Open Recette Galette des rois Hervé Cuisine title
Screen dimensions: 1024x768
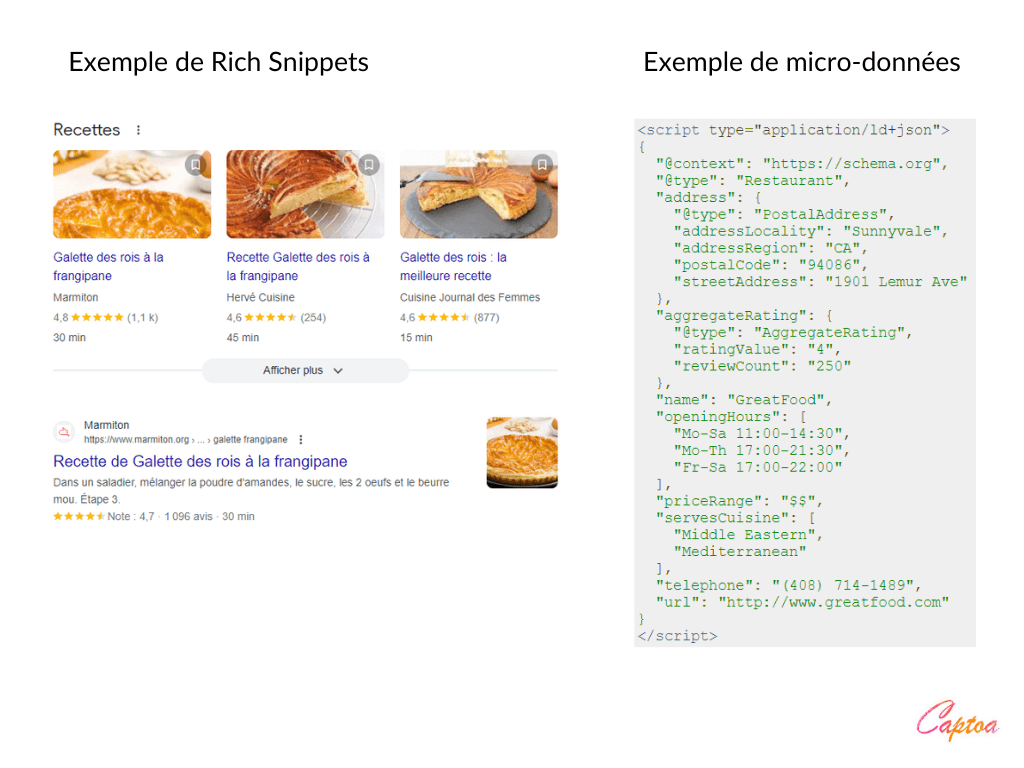(297, 266)
